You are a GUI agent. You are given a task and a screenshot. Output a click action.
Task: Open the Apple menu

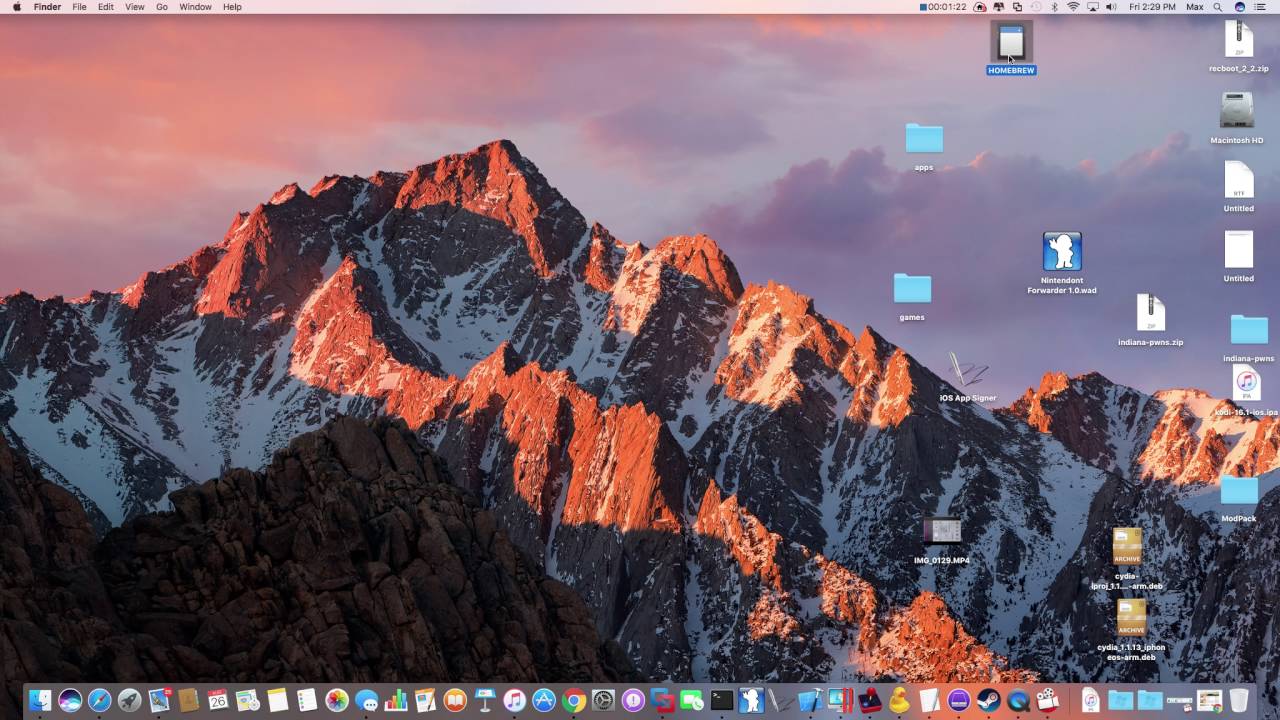16,7
